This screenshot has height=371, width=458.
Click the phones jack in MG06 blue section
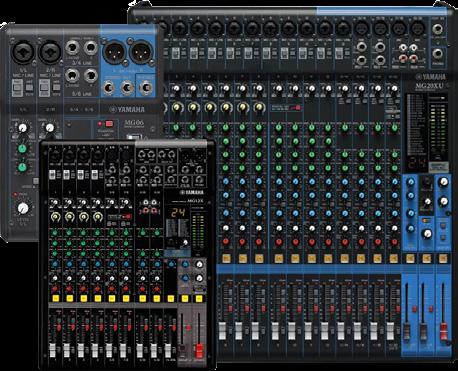[x=146, y=88]
